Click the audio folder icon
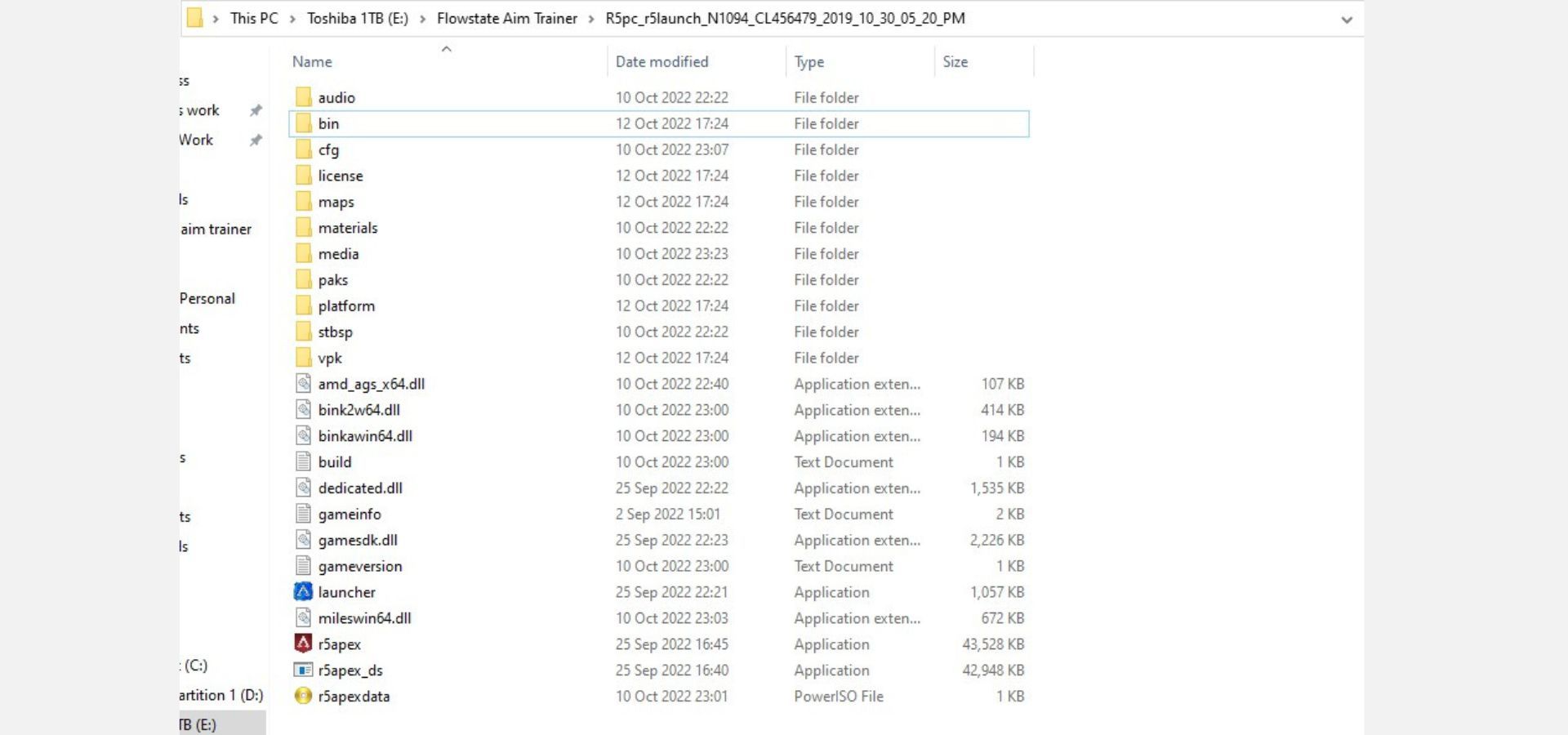The width and height of the screenshot is (1568, 735). tap(303, 97)
